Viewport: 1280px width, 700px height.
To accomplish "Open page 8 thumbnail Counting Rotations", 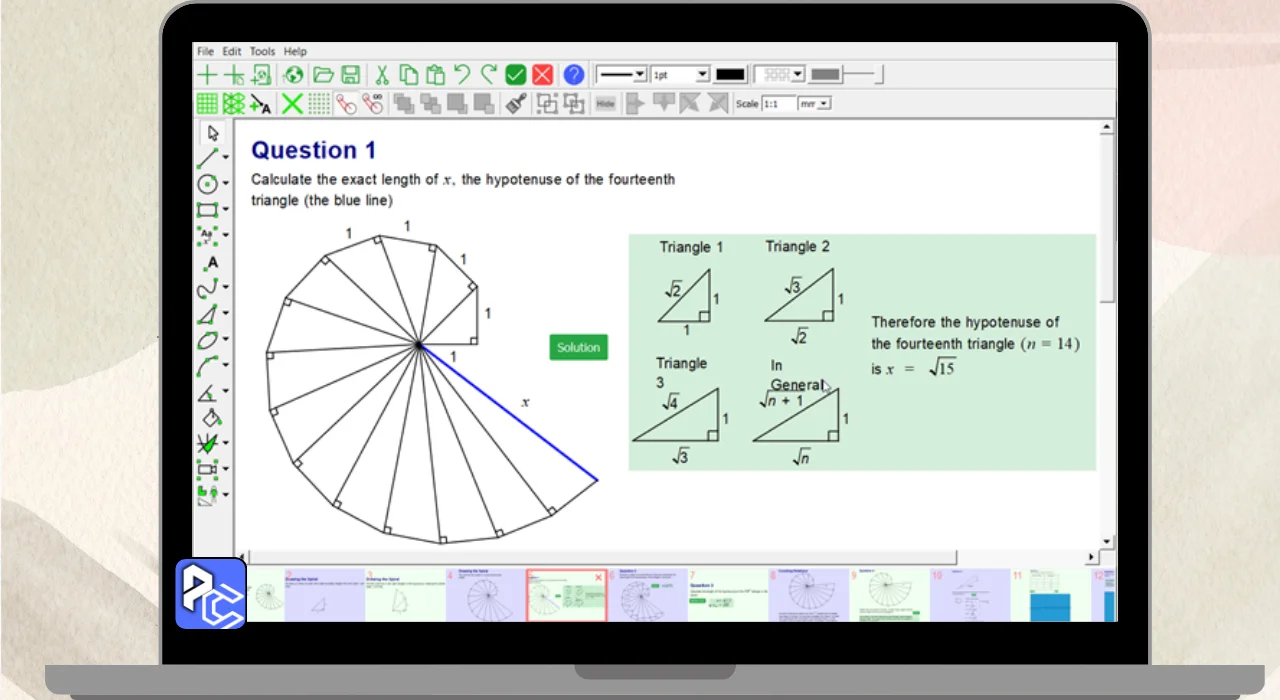I will [808, 595].
